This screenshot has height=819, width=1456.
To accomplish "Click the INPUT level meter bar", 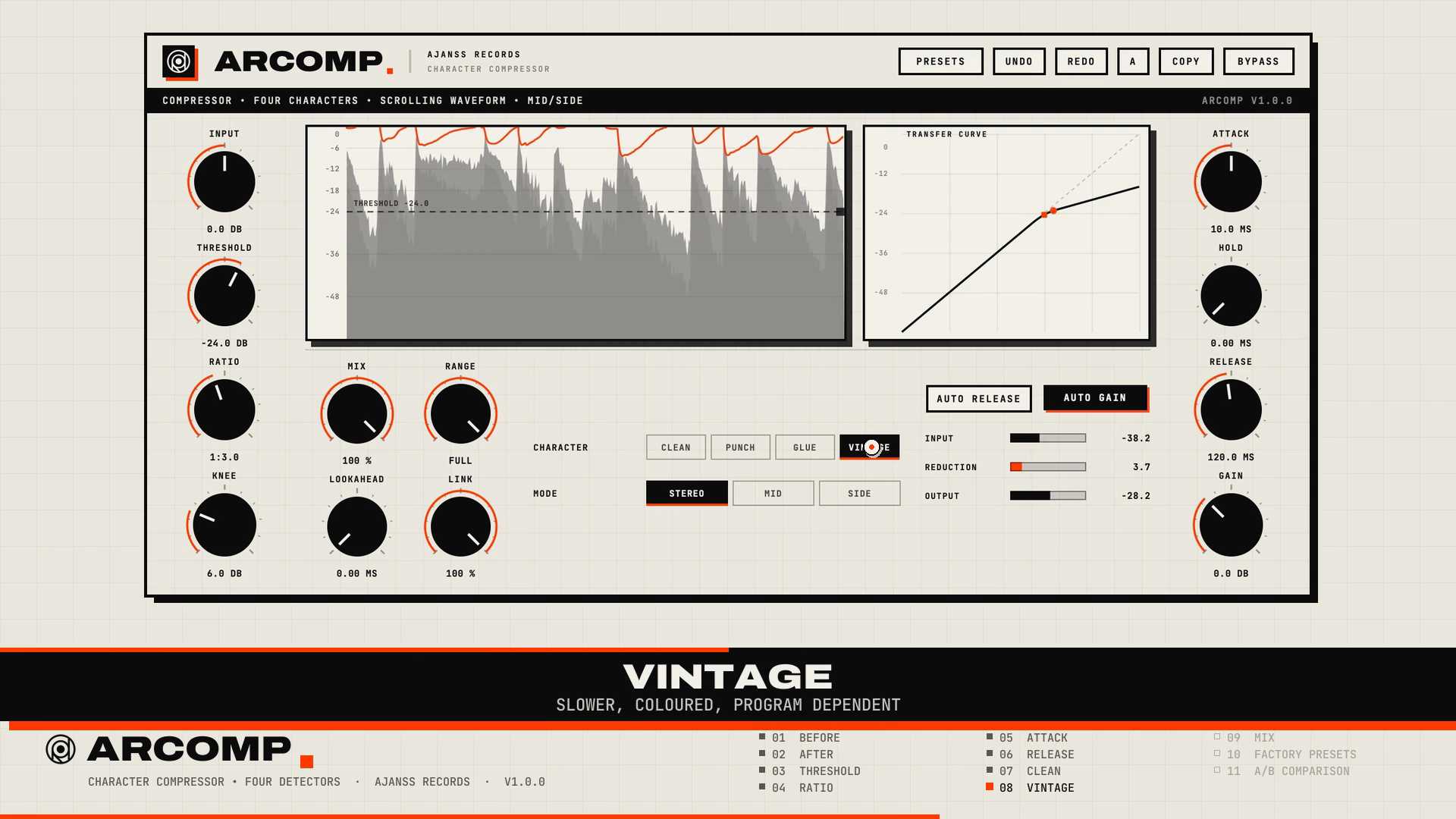I will point(1048,438).
